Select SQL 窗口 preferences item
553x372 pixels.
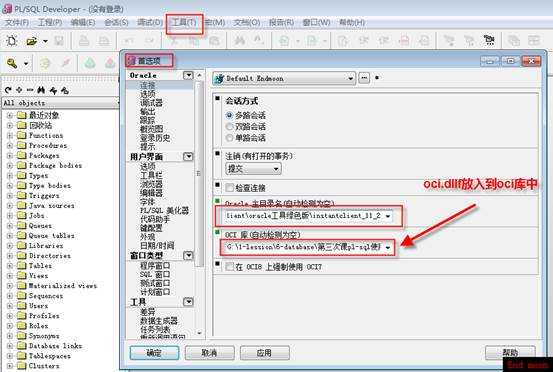pyautogui.click(x=155, y=274)
